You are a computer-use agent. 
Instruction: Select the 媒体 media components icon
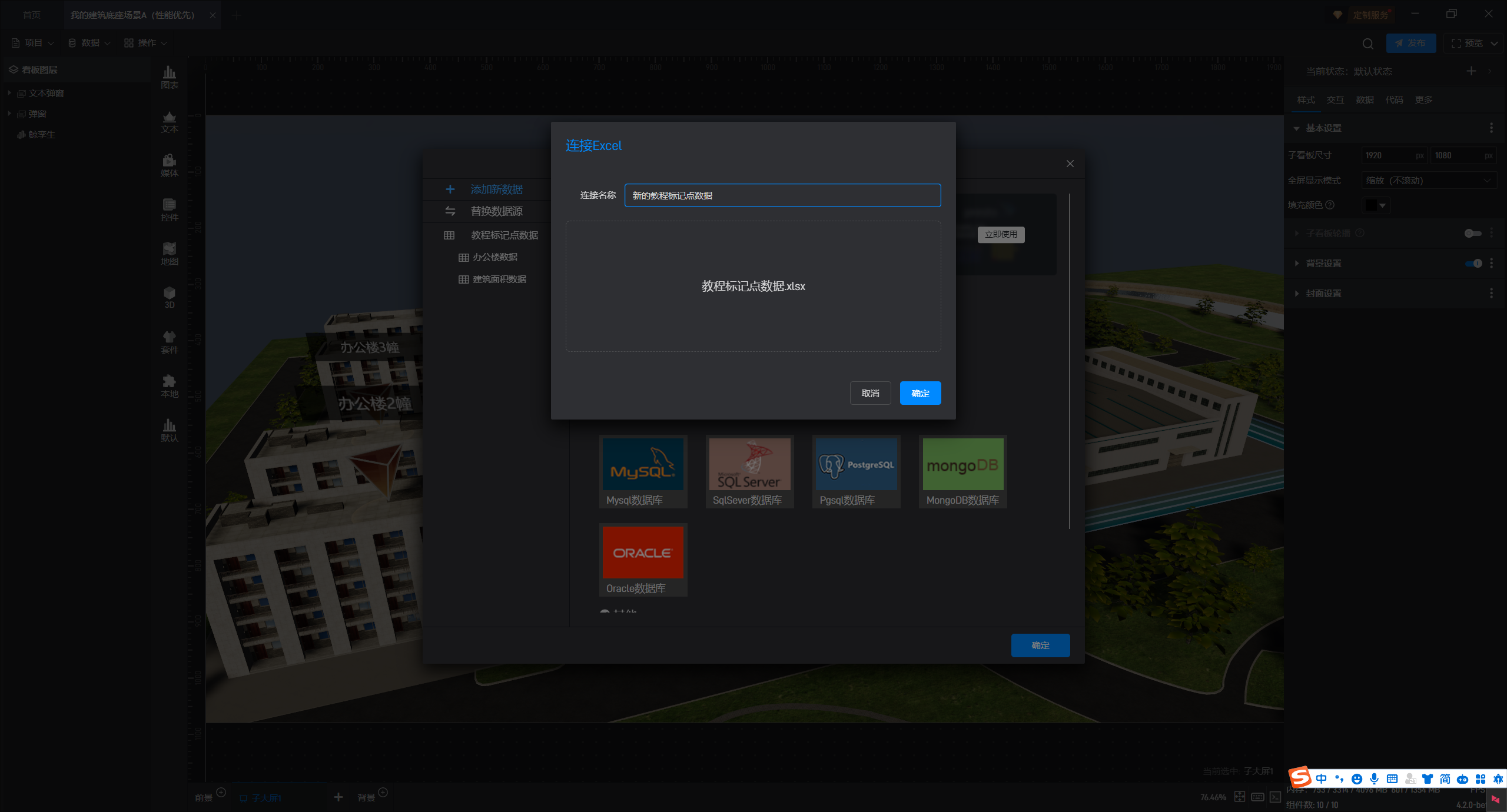click(x=170, y=165)
